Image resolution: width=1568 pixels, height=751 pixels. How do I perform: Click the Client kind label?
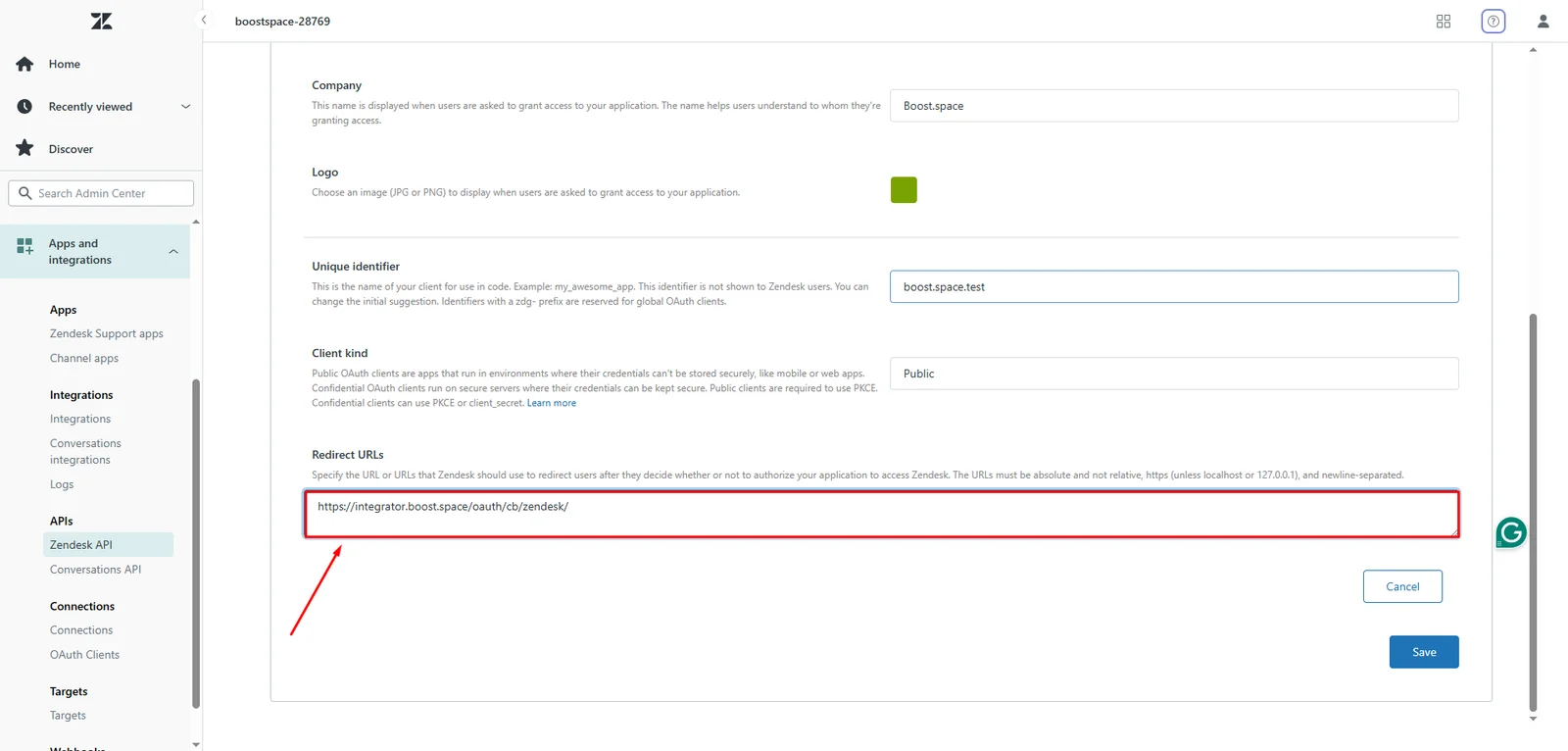340,354
